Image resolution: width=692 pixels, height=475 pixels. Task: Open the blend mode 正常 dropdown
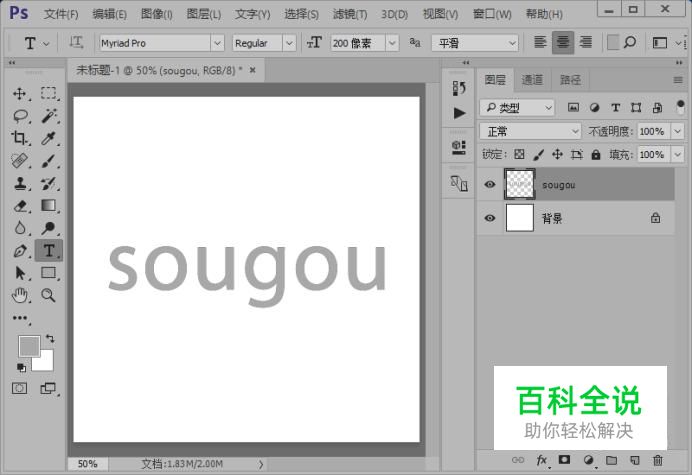tap(530, 131)
